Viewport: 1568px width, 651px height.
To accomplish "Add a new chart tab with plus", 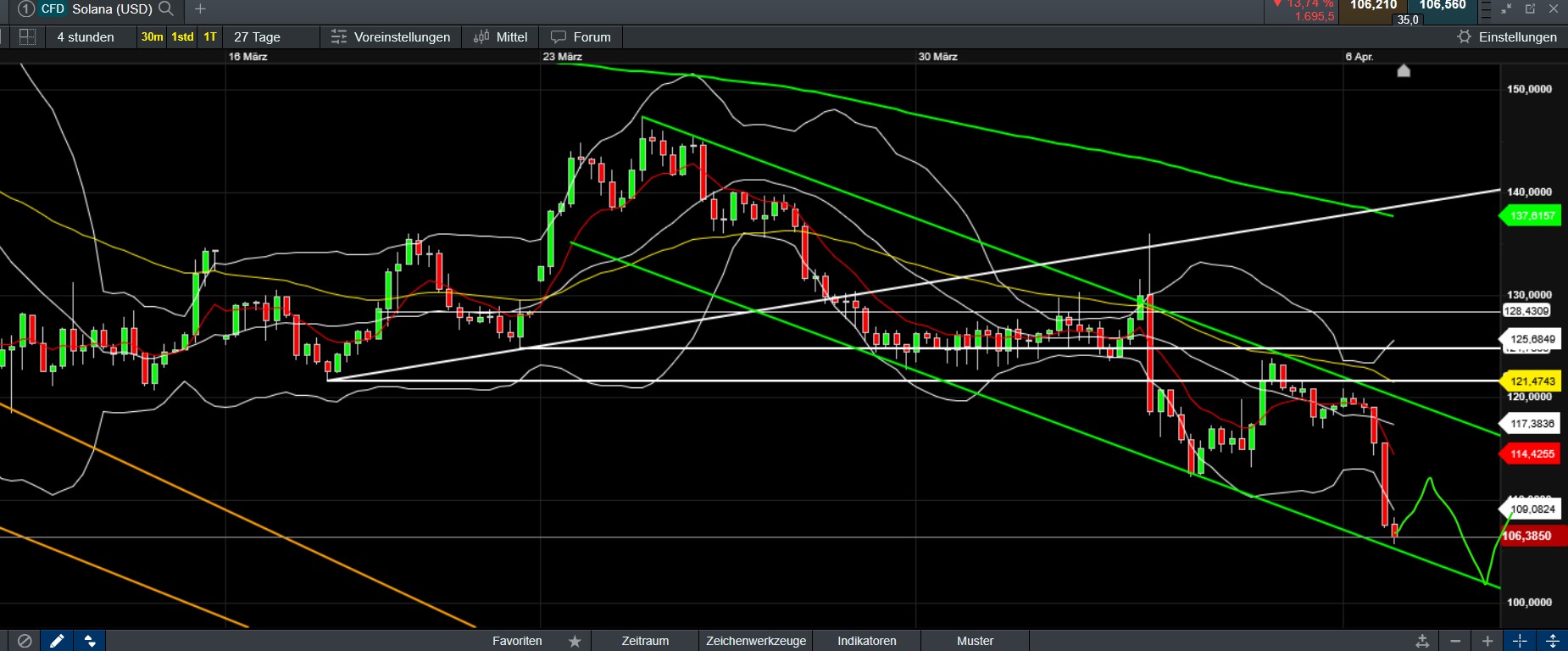I will 200,8.
